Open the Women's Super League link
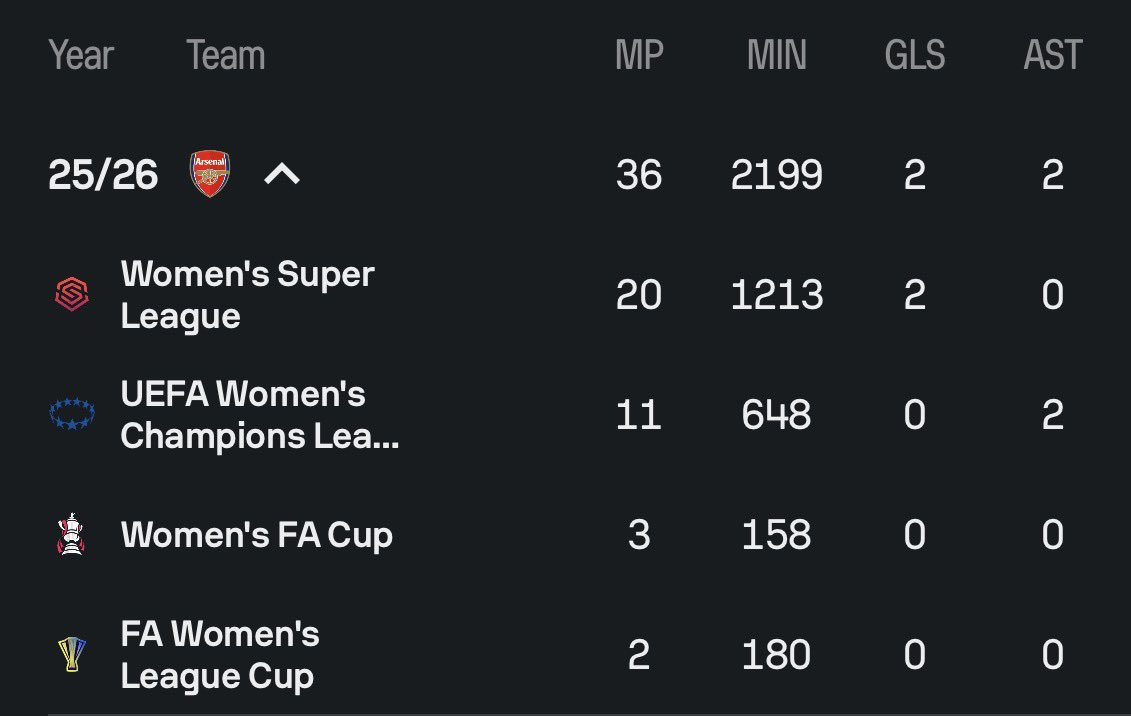Screen dimensions: 1131x716 (x=247, y=295)
